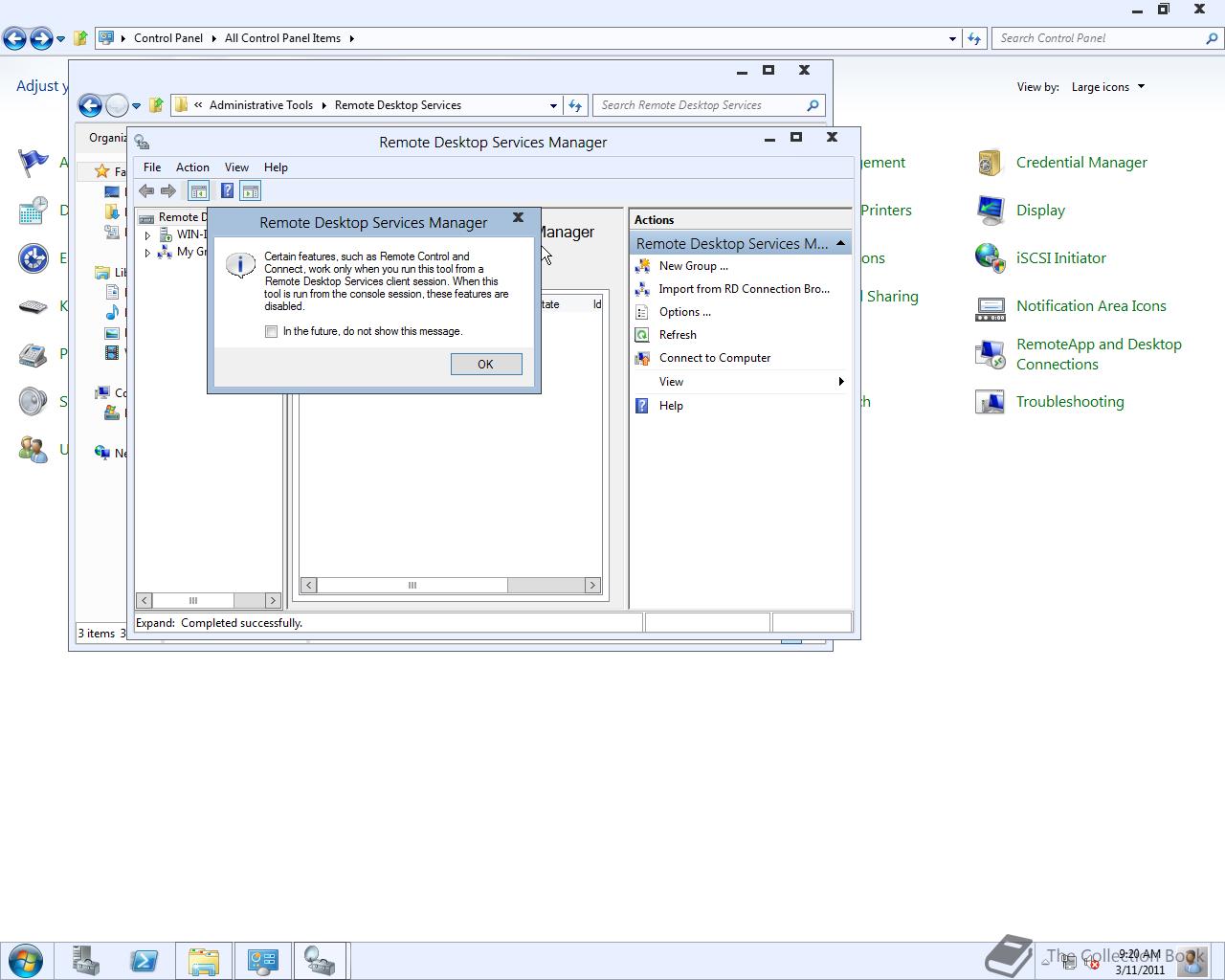Open the View by Large icons dropdown
The image size is (1225, 980).
pos(1108,87)
